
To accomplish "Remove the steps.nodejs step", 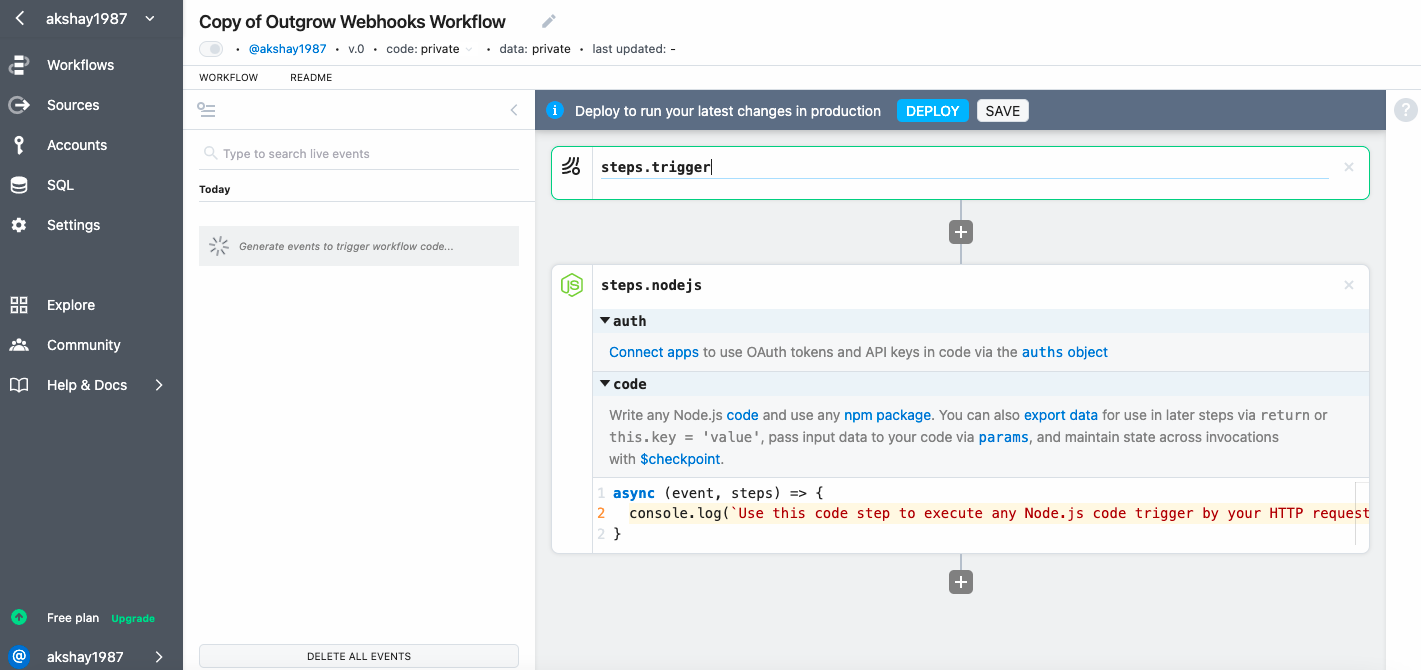I will coord(1349,285).
